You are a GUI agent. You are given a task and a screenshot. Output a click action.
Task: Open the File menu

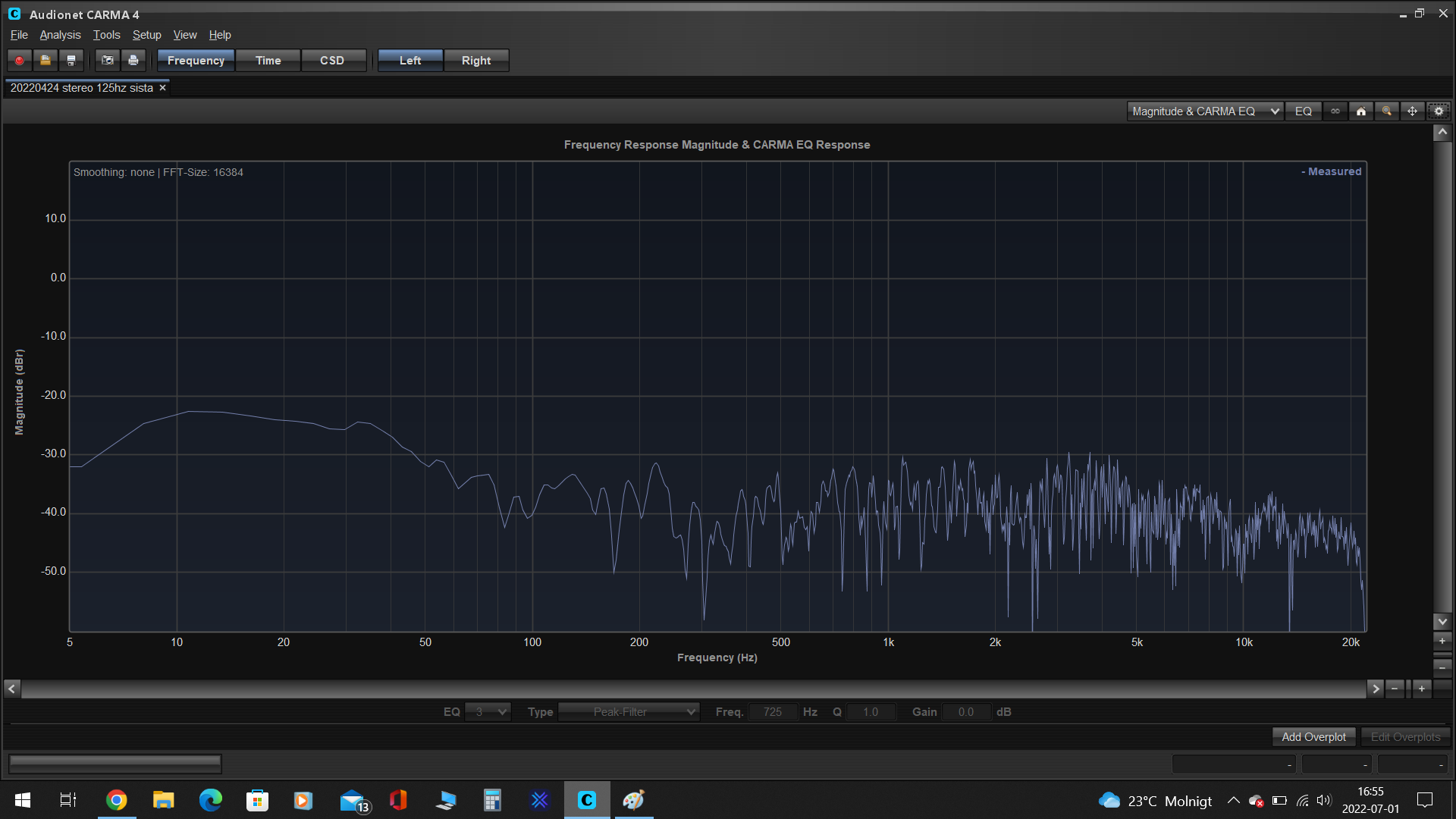(19, 35)
